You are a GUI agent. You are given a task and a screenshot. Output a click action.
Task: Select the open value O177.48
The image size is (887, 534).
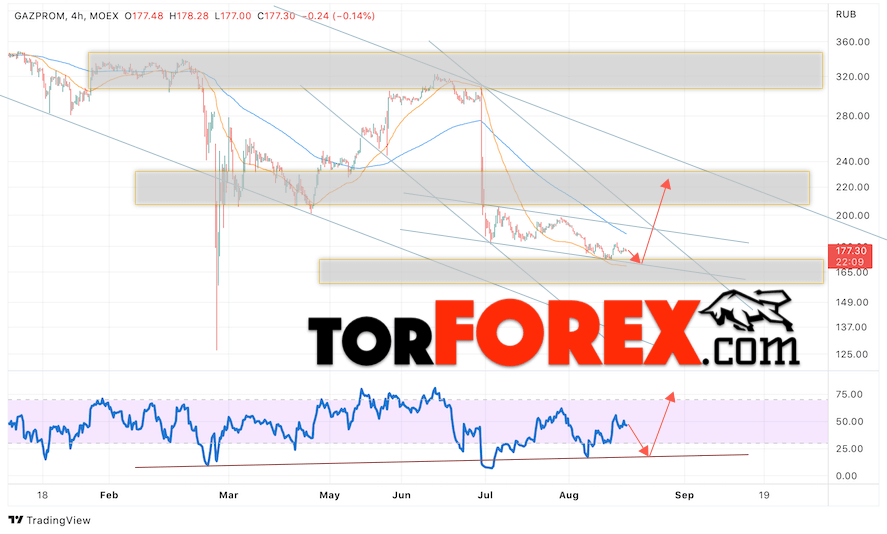144,16
